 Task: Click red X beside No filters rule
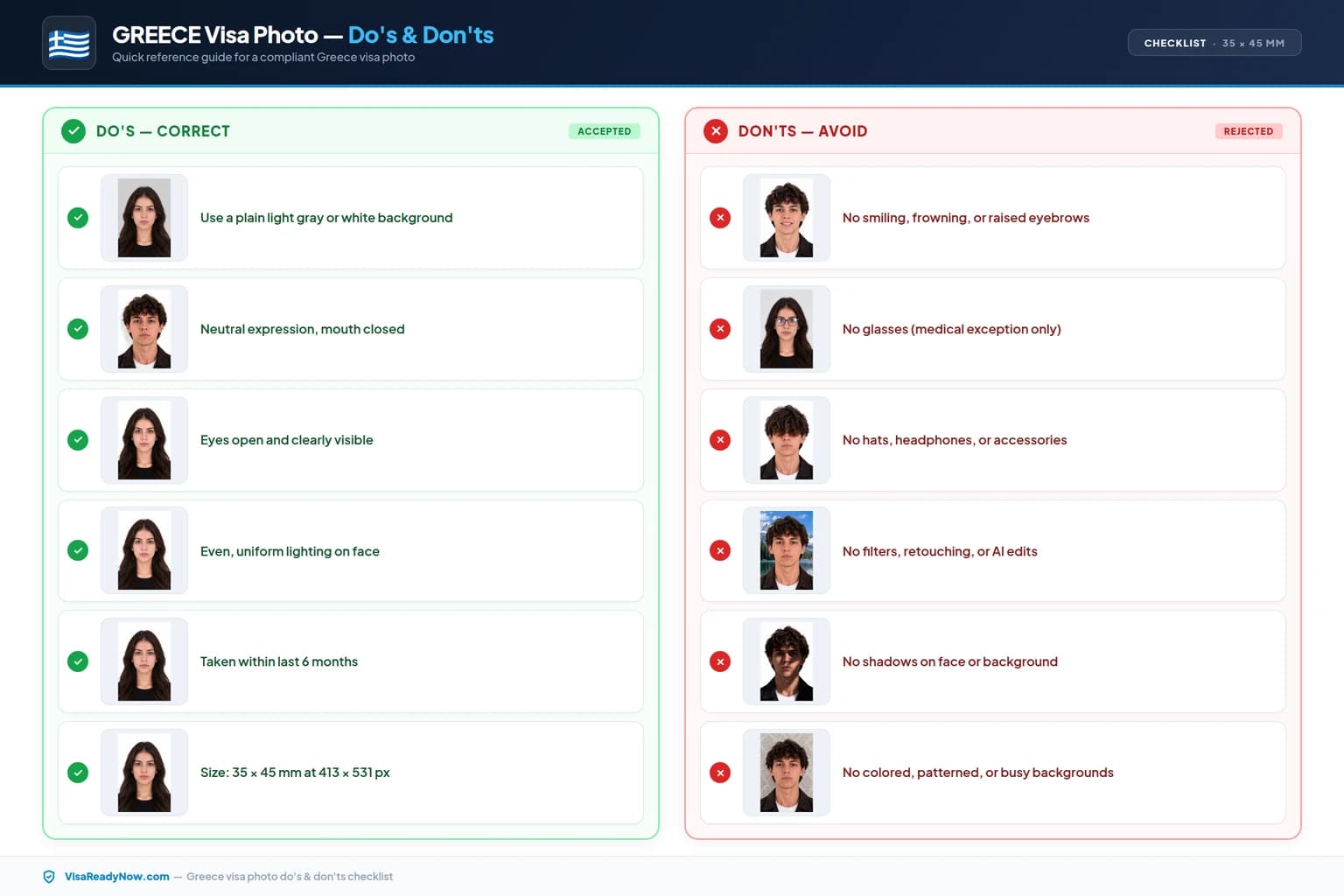click(720, 550)
